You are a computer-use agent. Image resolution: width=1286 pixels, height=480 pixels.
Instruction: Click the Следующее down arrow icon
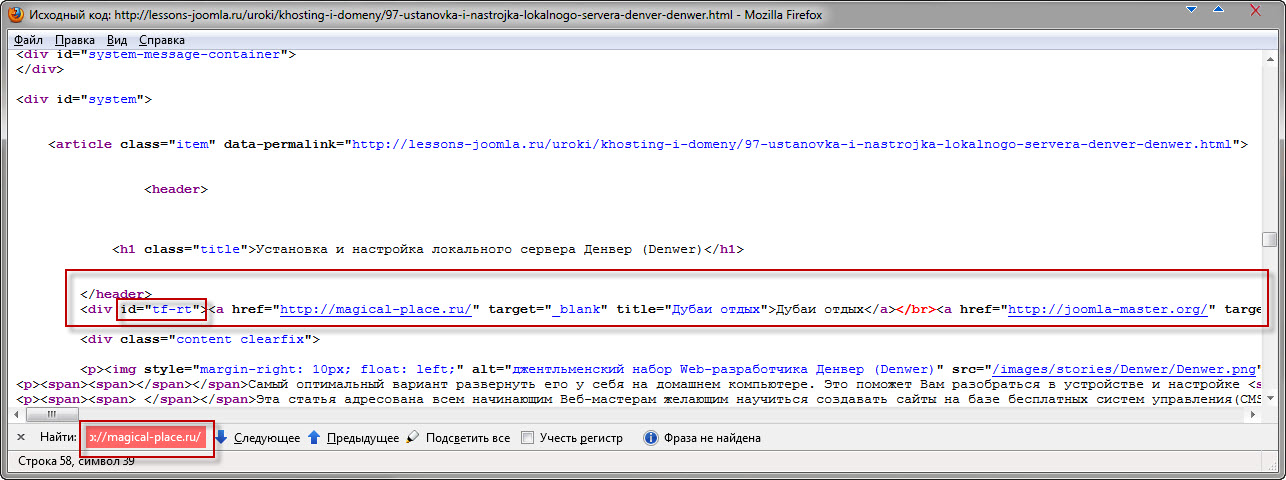[x=221, y=438]
